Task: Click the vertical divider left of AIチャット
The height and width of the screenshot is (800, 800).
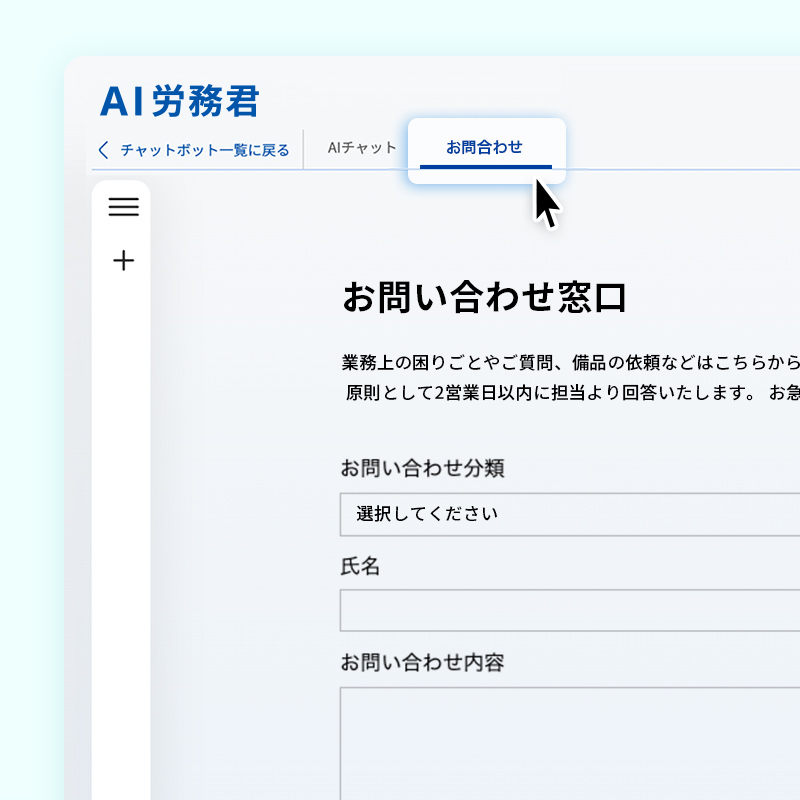Action: pos(303,149)
